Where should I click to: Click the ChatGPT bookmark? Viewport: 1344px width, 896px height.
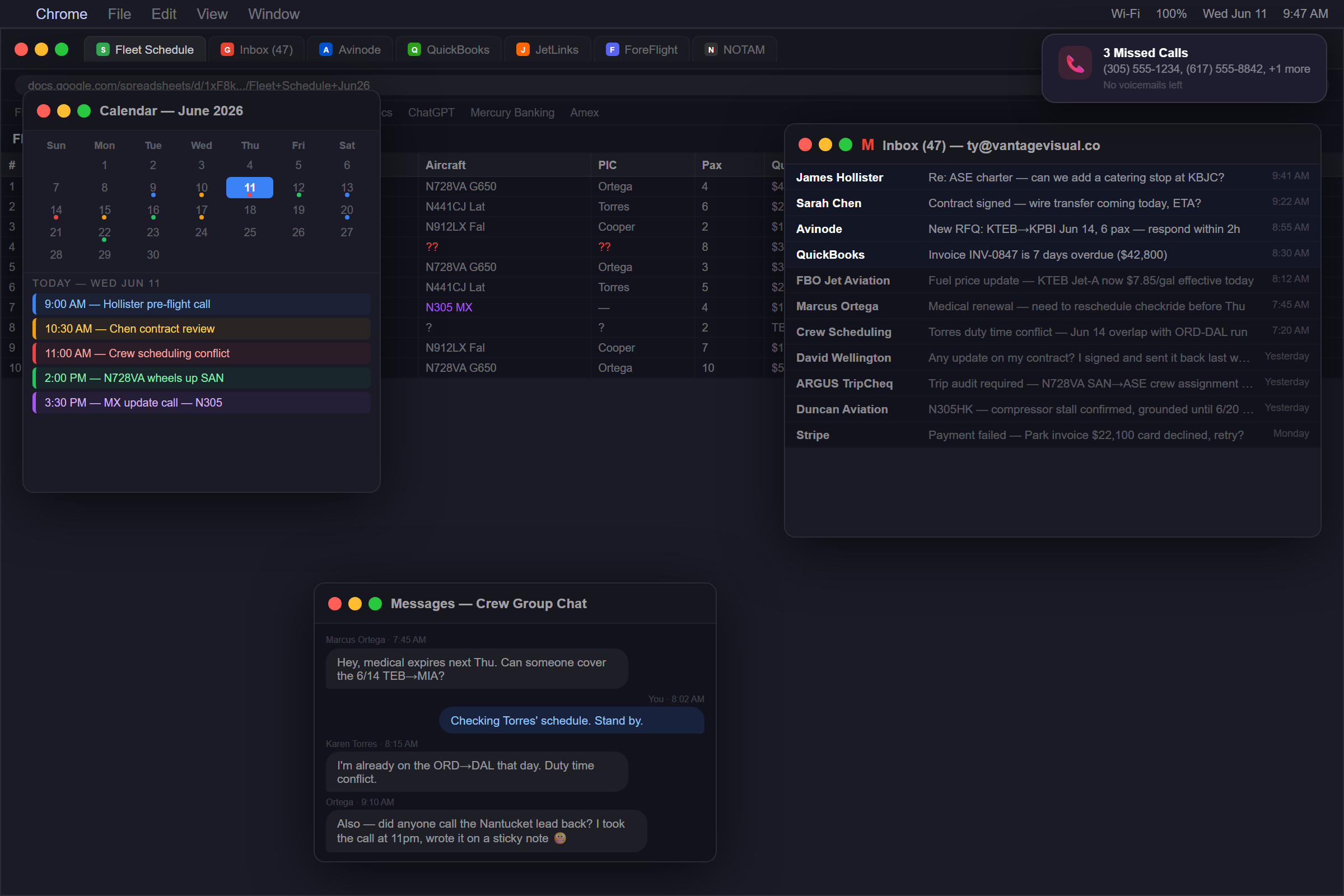(431, 113)
